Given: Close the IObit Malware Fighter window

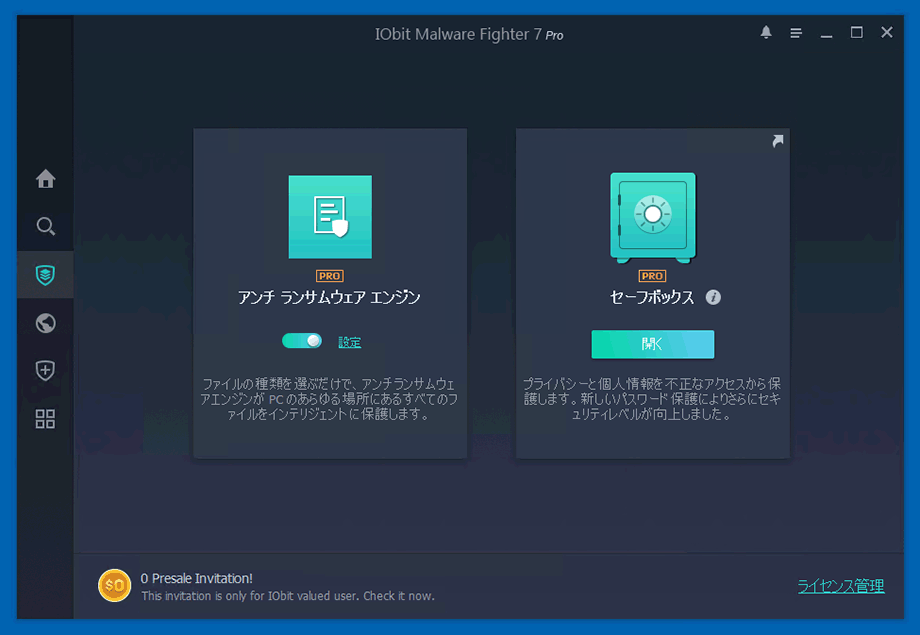Looking at the screenshot, I should click(887, 32).
